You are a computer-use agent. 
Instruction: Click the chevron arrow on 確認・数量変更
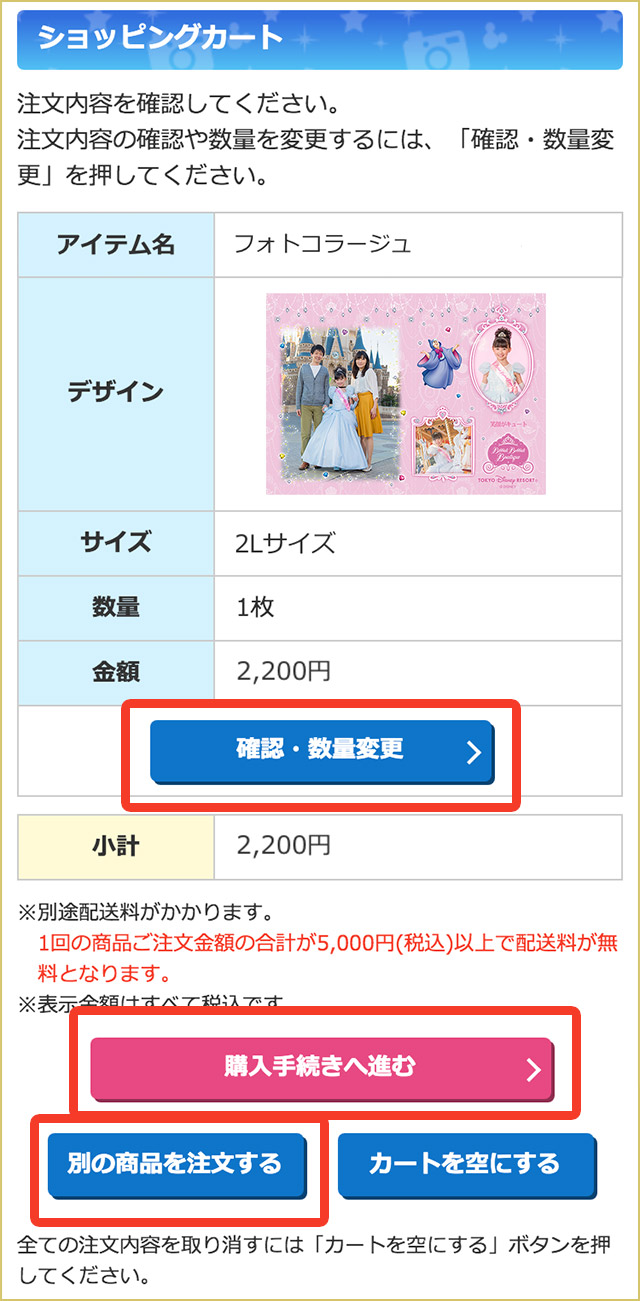pyautogui.click(x=474, y=752)
